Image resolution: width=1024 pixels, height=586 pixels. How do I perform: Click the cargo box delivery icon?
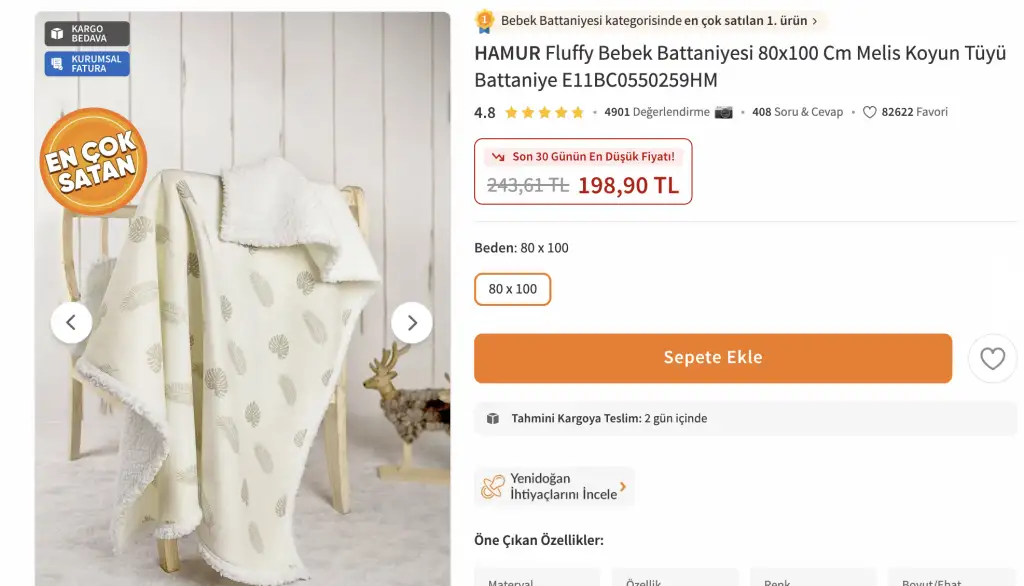(x=492, y=419)
